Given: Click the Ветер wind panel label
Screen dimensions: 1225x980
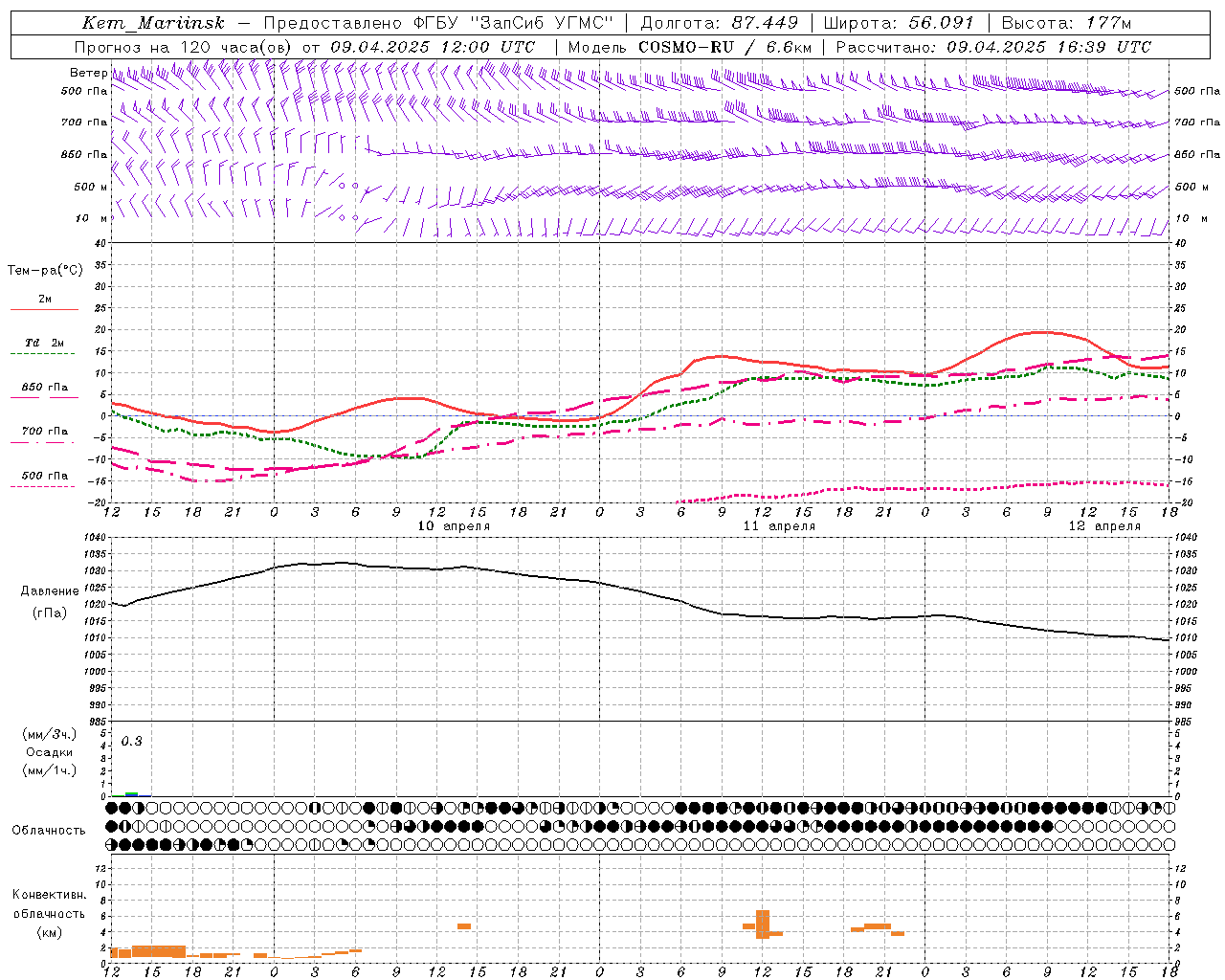Looking at the screenshot, I should point(88,73).
